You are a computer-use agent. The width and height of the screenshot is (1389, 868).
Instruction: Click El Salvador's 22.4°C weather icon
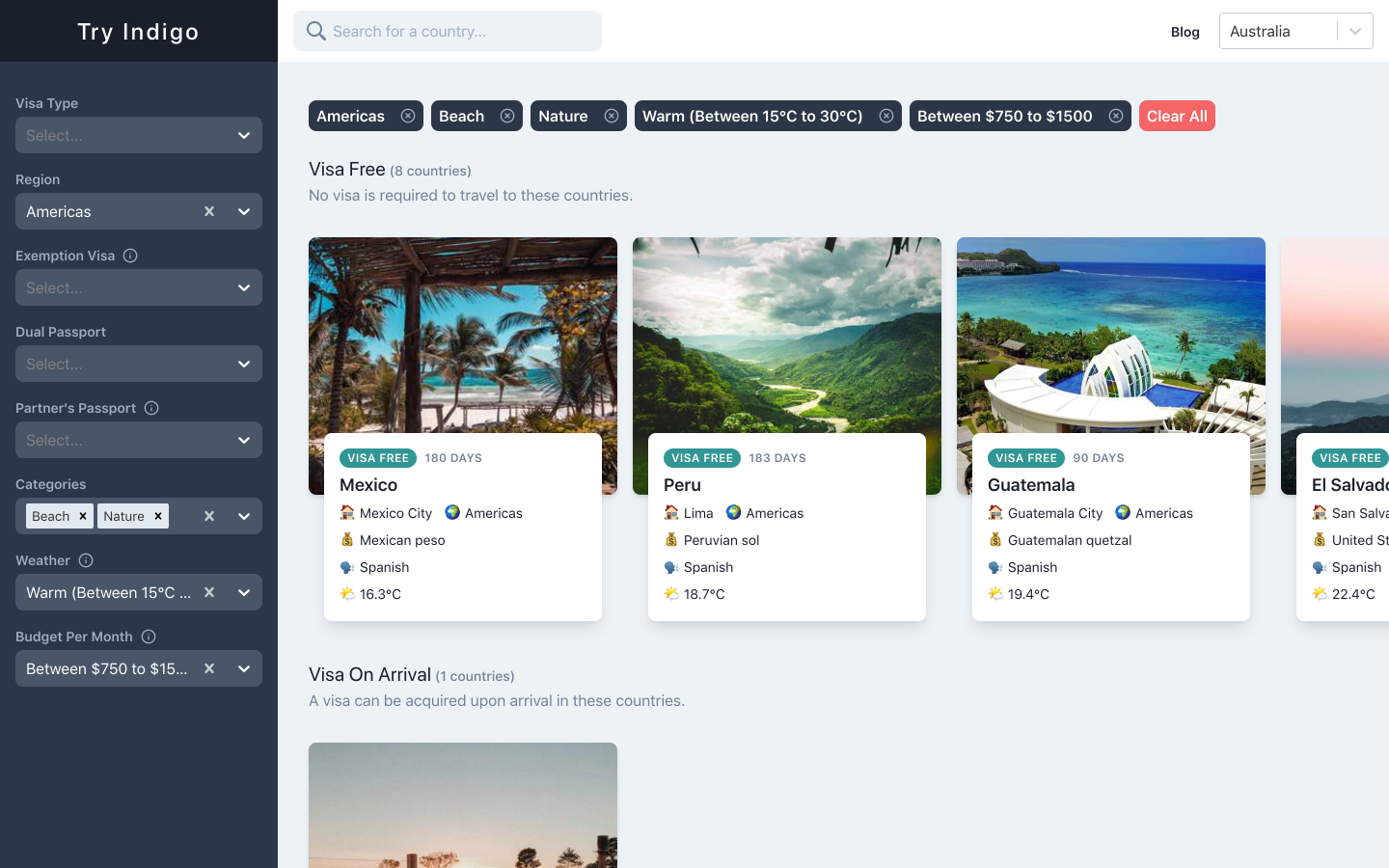click(1320, 593)
